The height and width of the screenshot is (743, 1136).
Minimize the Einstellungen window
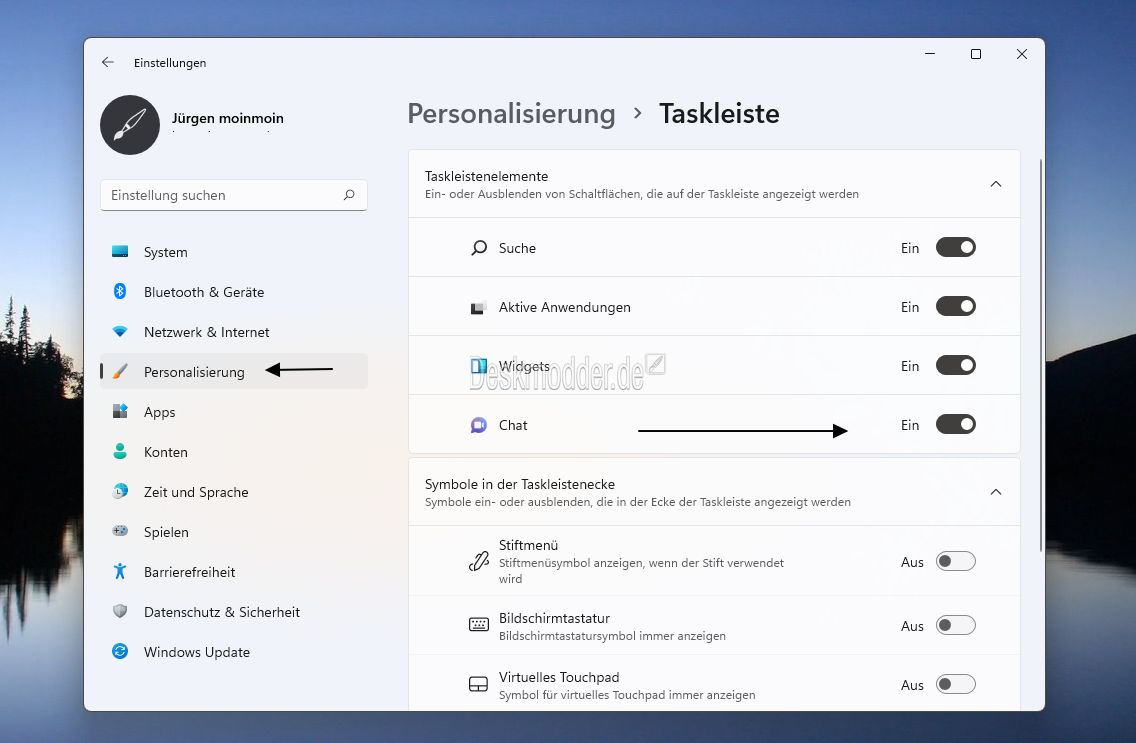[930, 54]
